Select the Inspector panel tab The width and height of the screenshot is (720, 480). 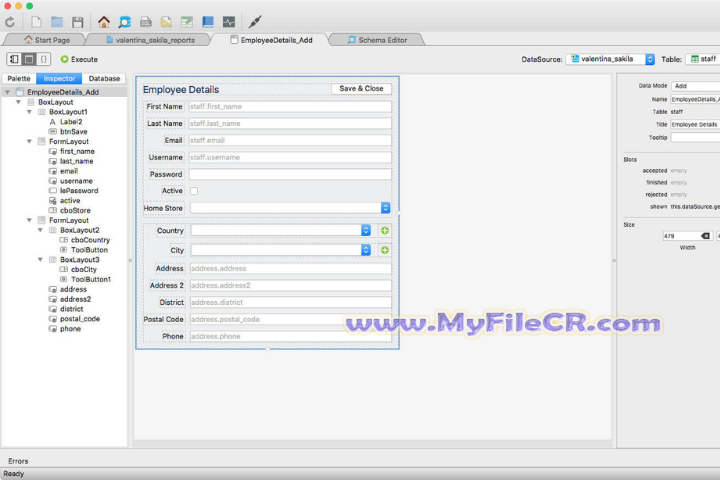coord(59,79)
